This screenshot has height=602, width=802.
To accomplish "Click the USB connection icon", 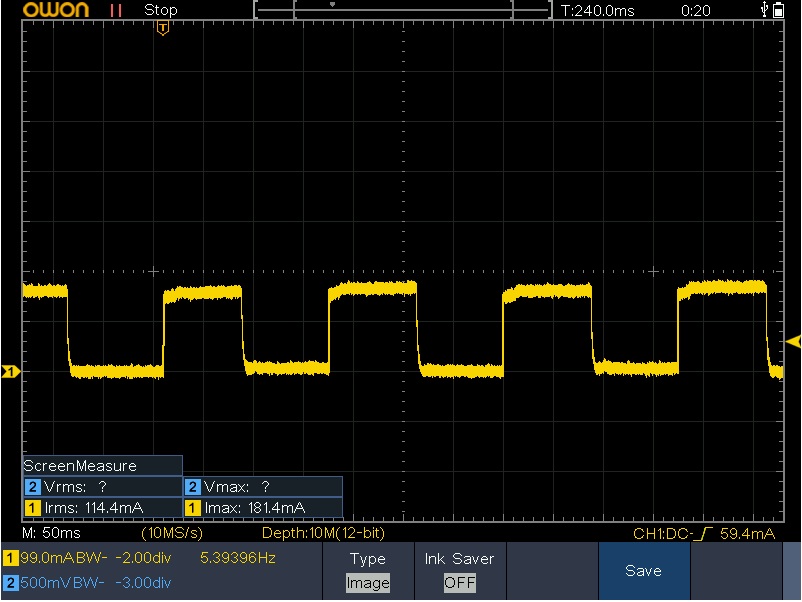I will click(x=765, y=10).
